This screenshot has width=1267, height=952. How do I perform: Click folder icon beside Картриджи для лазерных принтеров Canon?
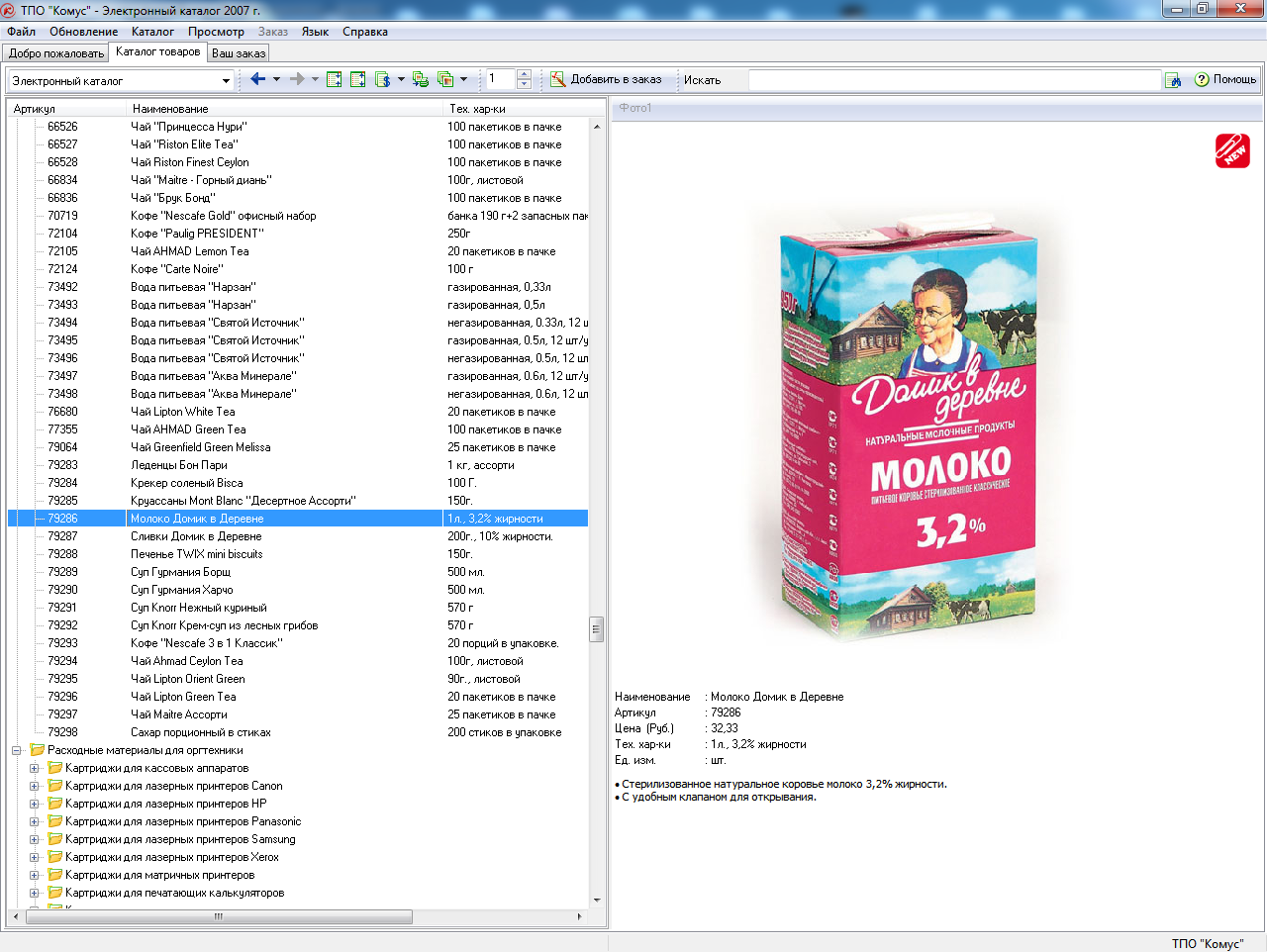click(55, 786)
